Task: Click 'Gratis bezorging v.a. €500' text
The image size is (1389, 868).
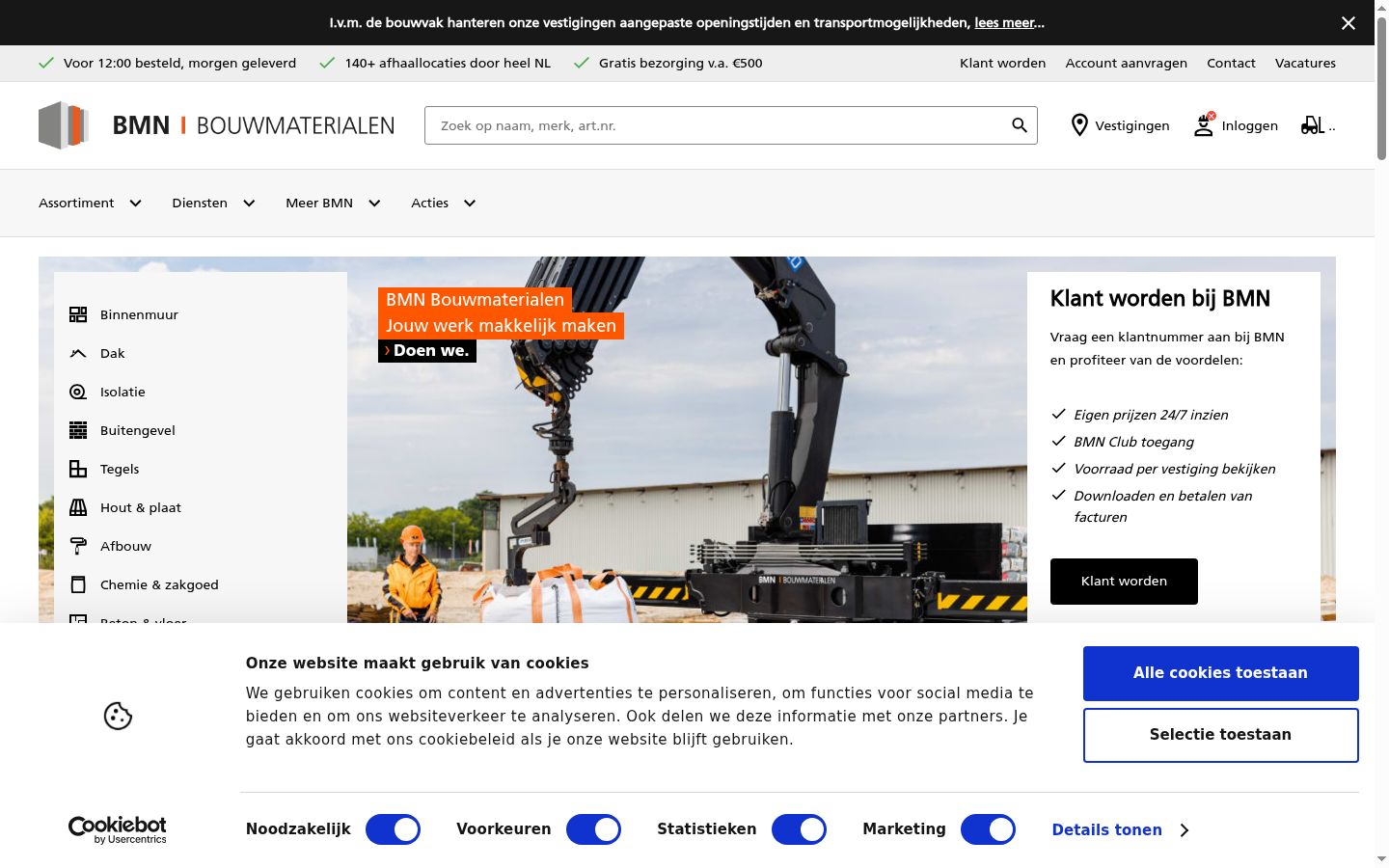Action: click(680, 63)
